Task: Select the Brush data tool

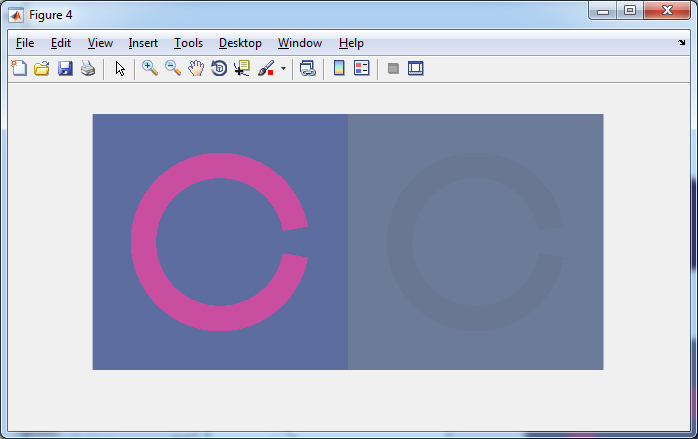Action: click(x=266, y=68)
